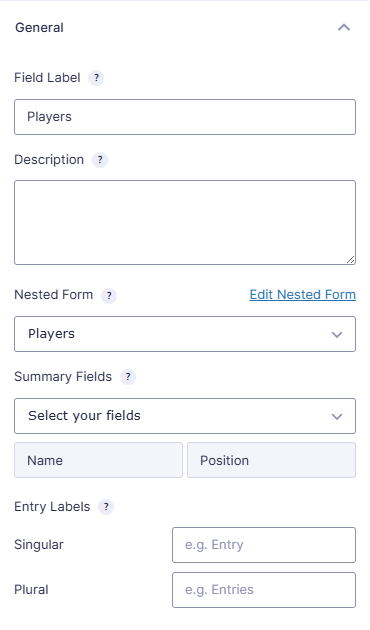The height and width of the screenshot is (630, 370).
Task: Open Field Label help tooltip icon
Action: 96,78
